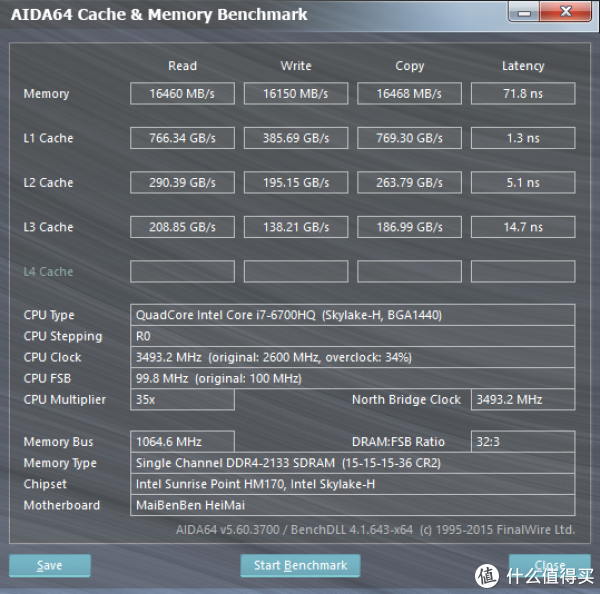The image size is (600, 594).
Task: Click the Latency column header
Action: pos(523,66)
